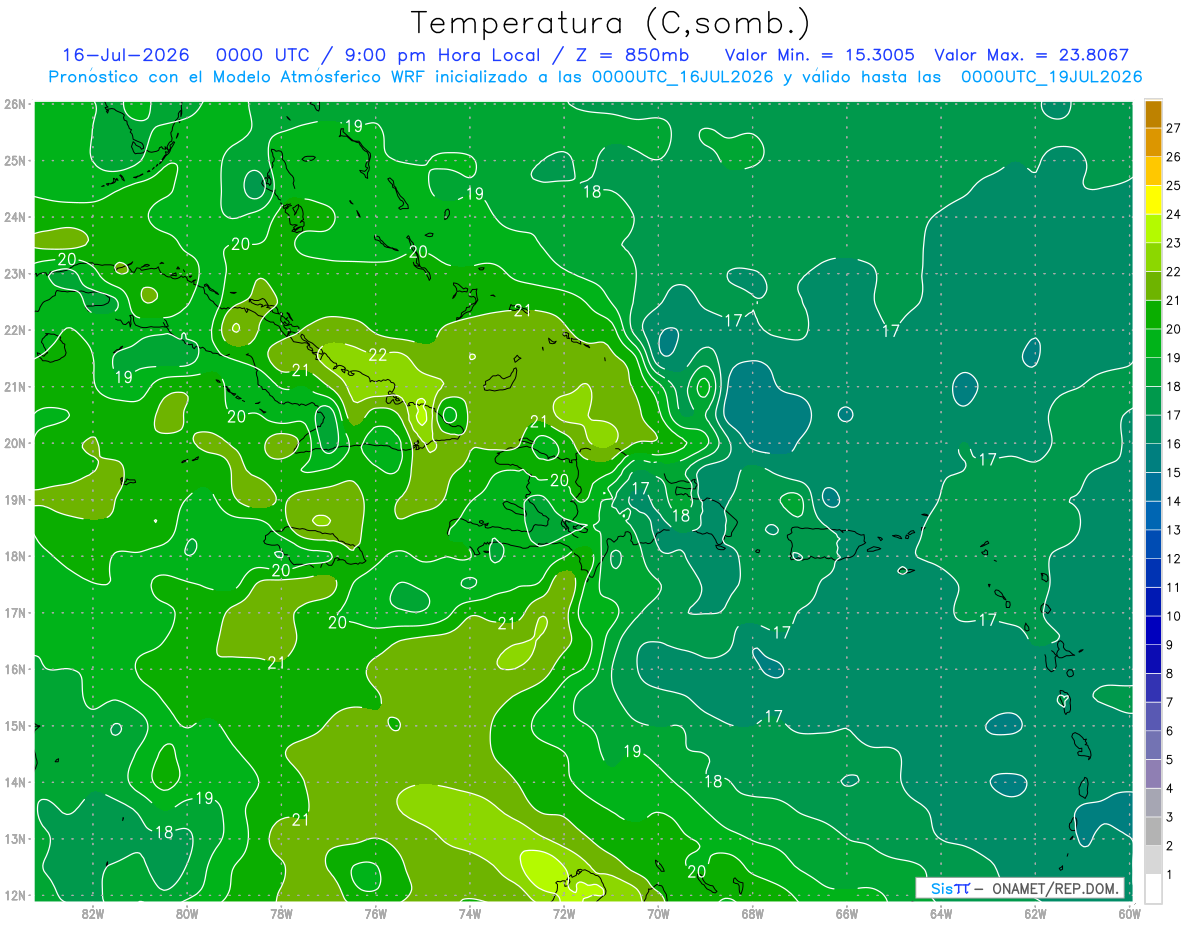Click longitude axis label '68W'
This screenshot has height=927, width=1200.
[752, 913]
